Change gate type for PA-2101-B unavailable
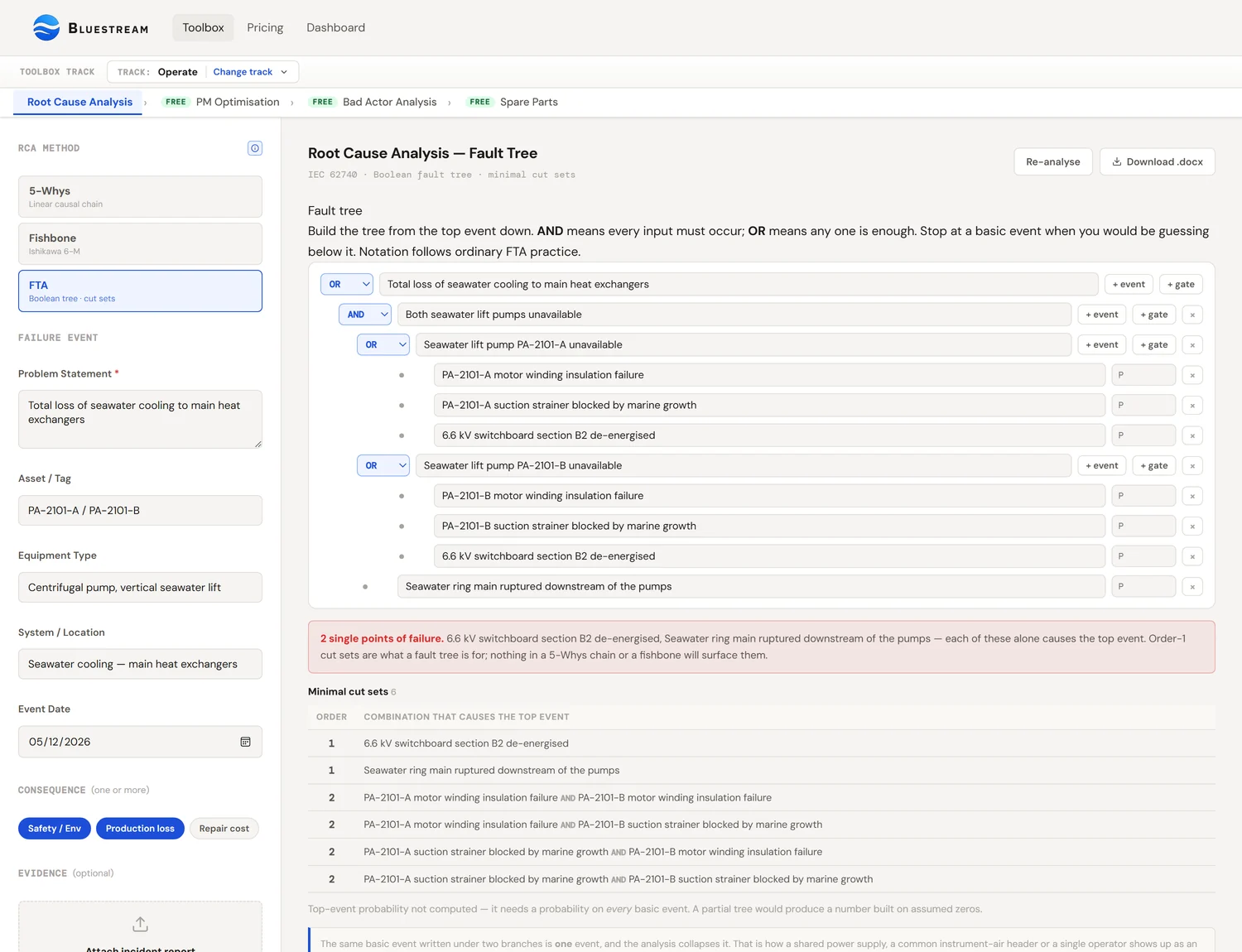1242x952 pixels. click(x=383, y=465)
